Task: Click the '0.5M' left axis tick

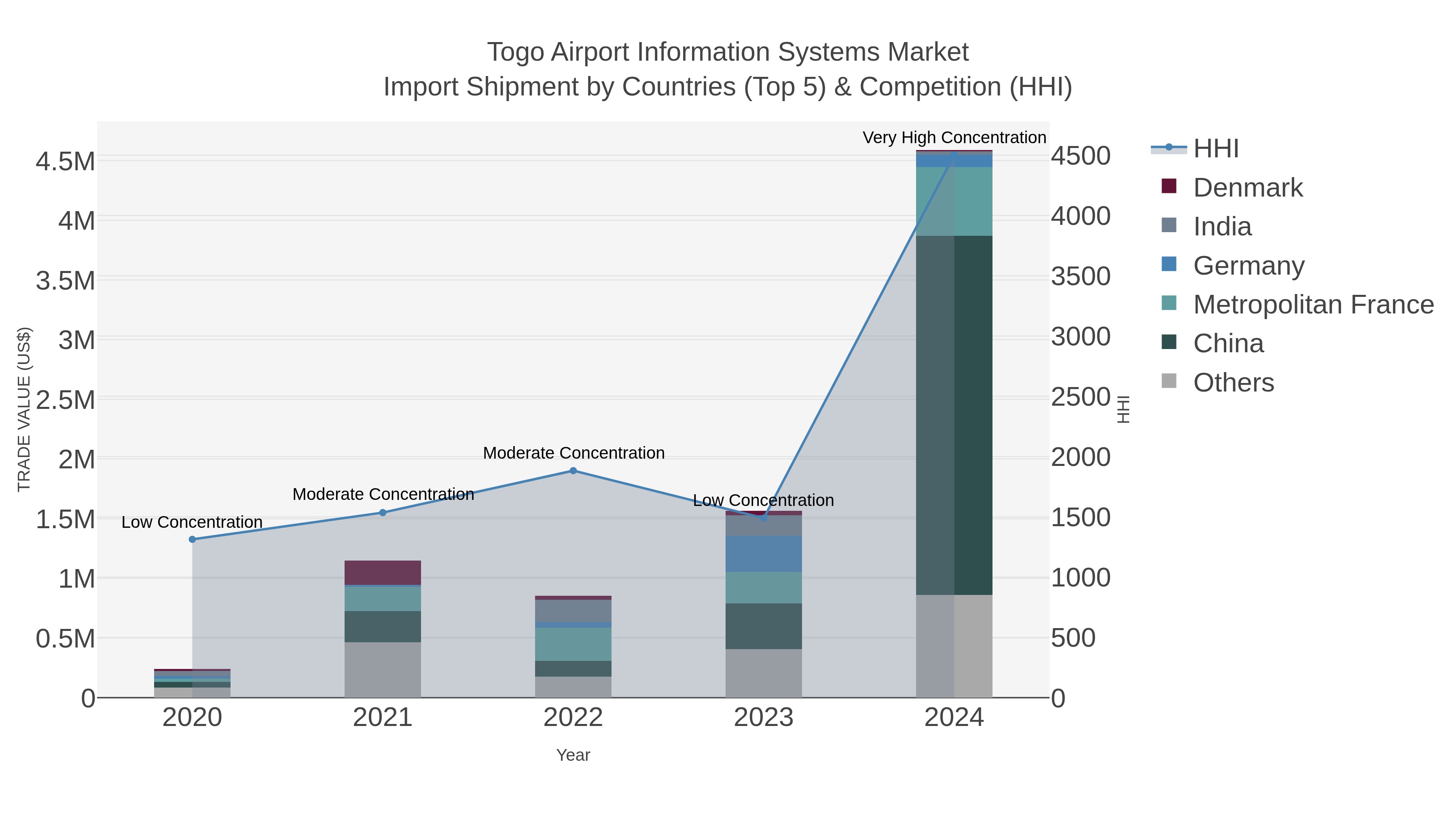Action: (66, 639)
